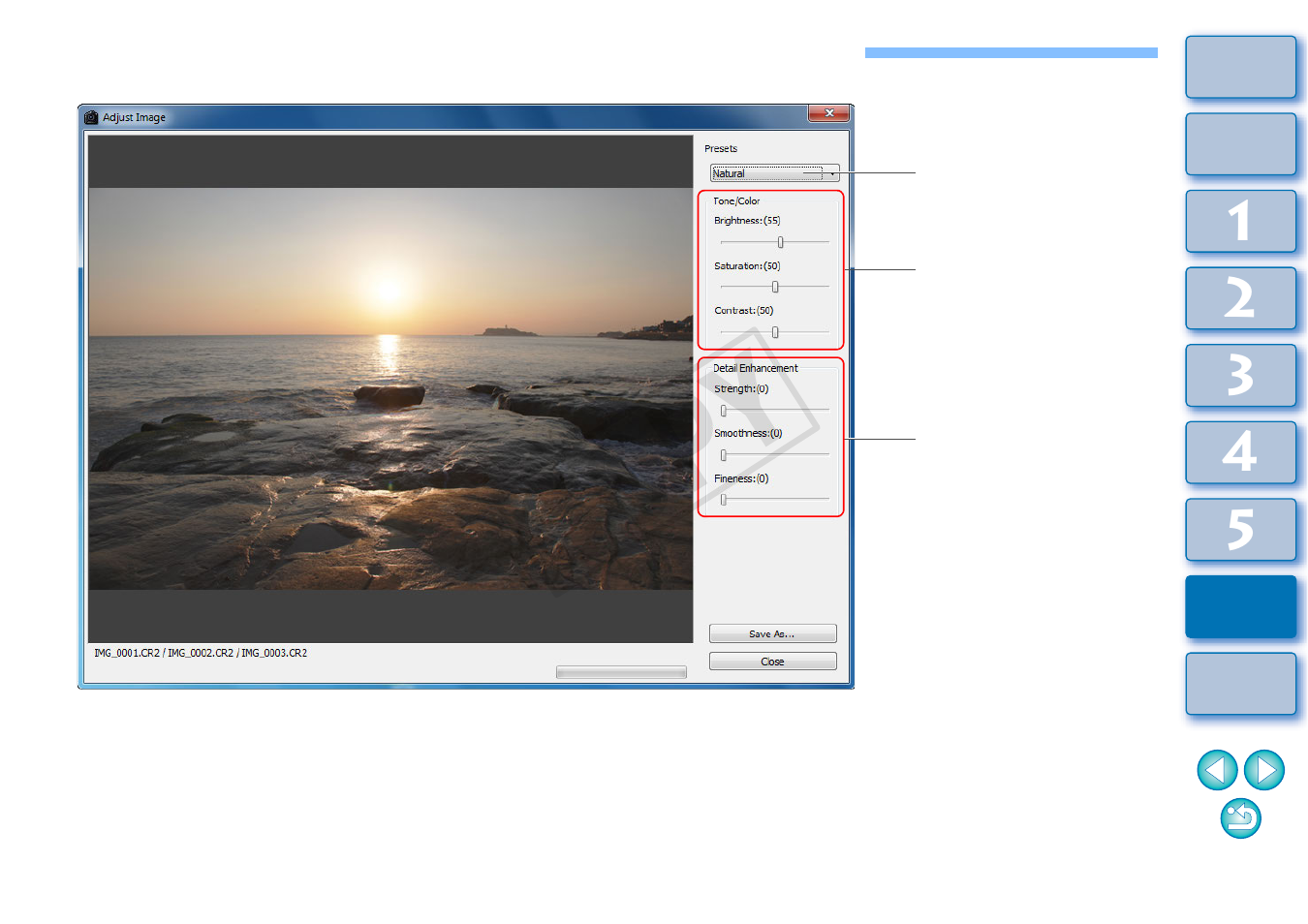The image size is (1308, 924).
Task: Click the Detail Enhancement group label
Action: [756, 368]
